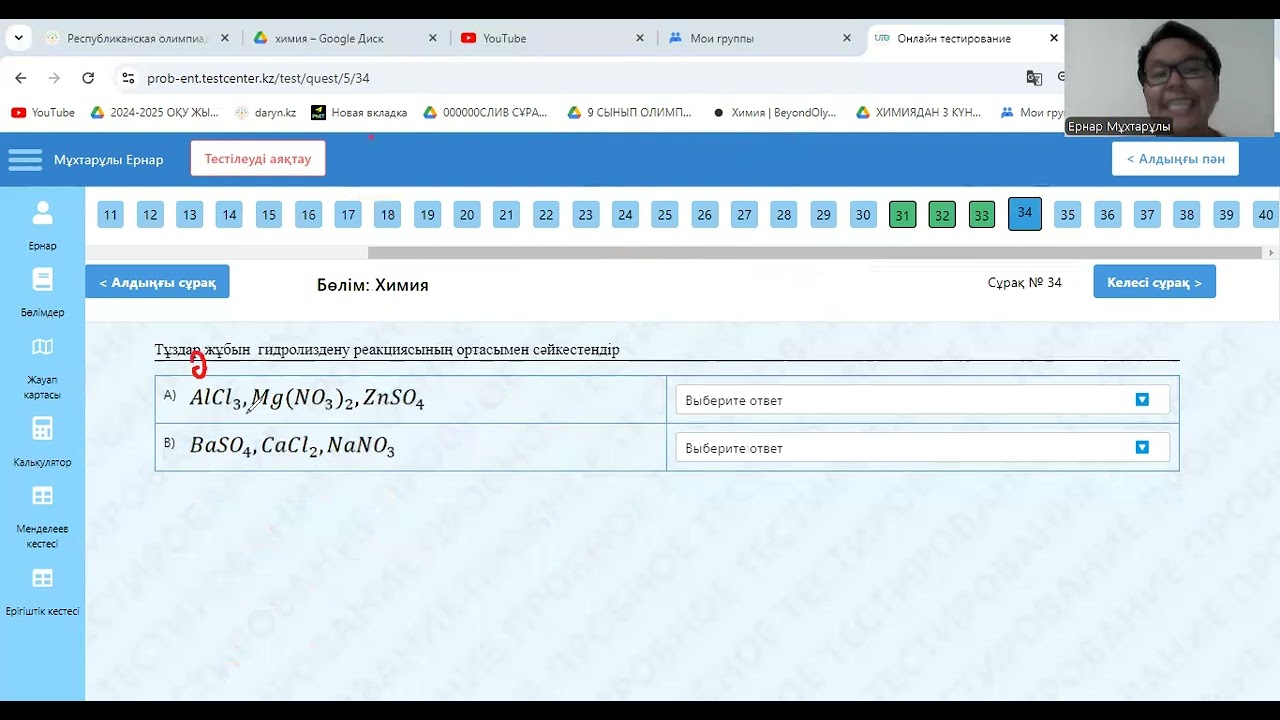Open Бөлімдер sections icon

(42, 279)
